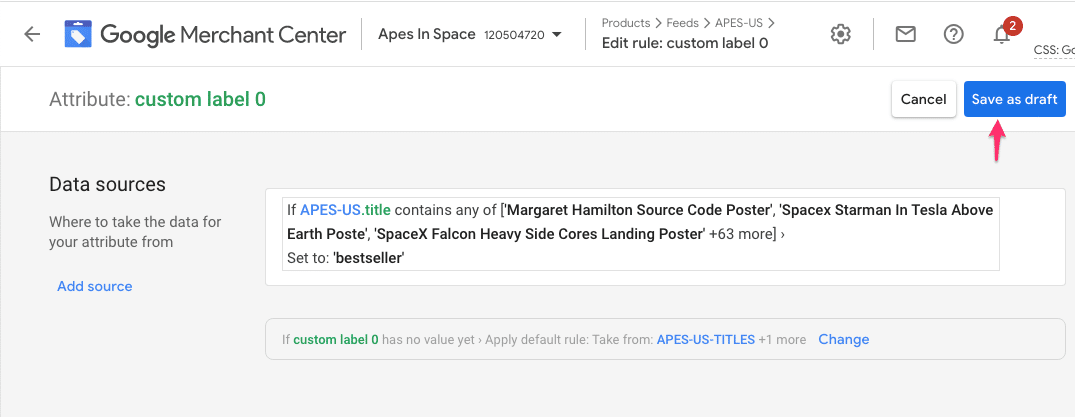
Task: Go back using the left arrow icon
Action: [32, 34]
